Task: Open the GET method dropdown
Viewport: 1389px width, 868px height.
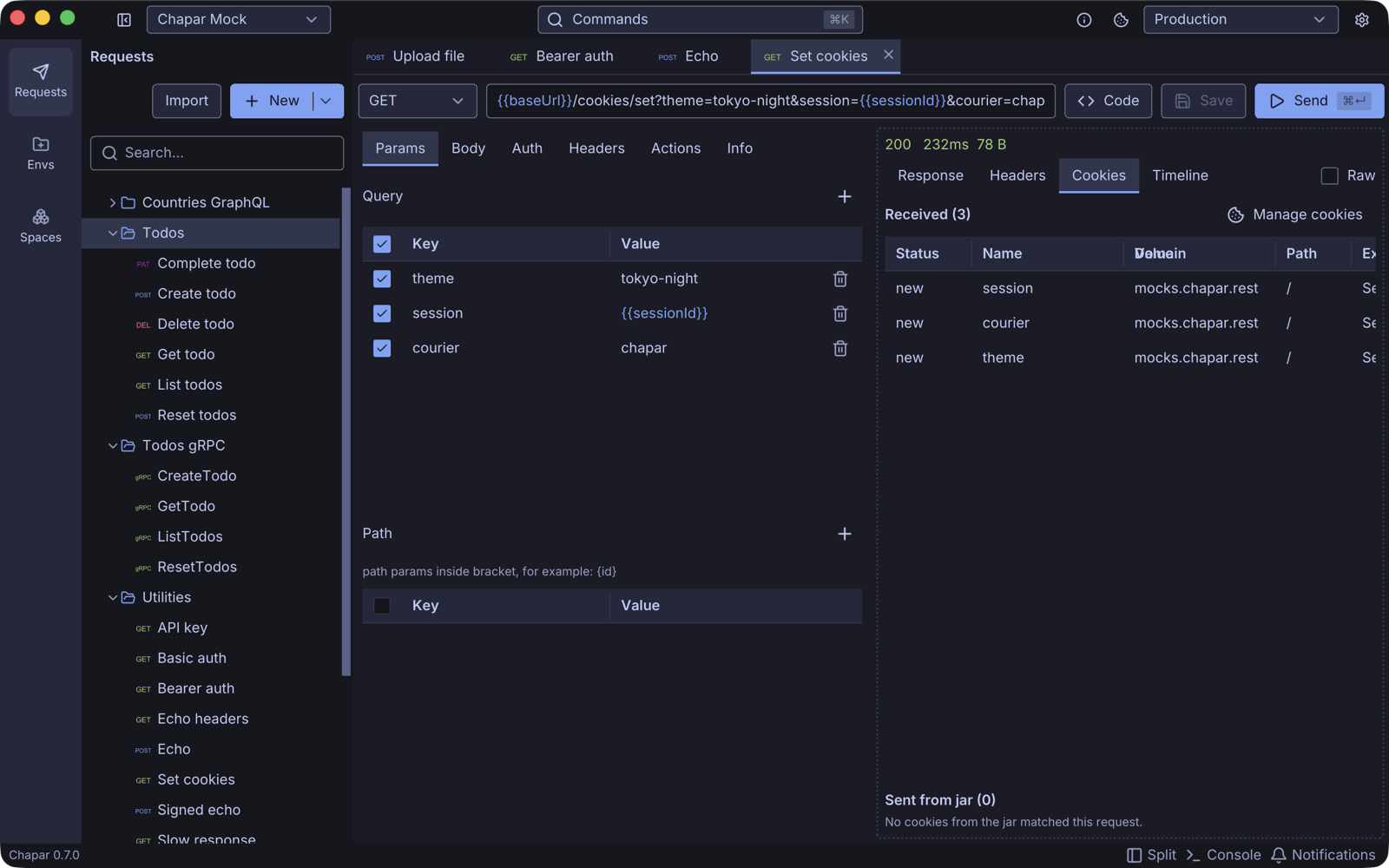Action: pyautogui.click(x=418, y=101)
